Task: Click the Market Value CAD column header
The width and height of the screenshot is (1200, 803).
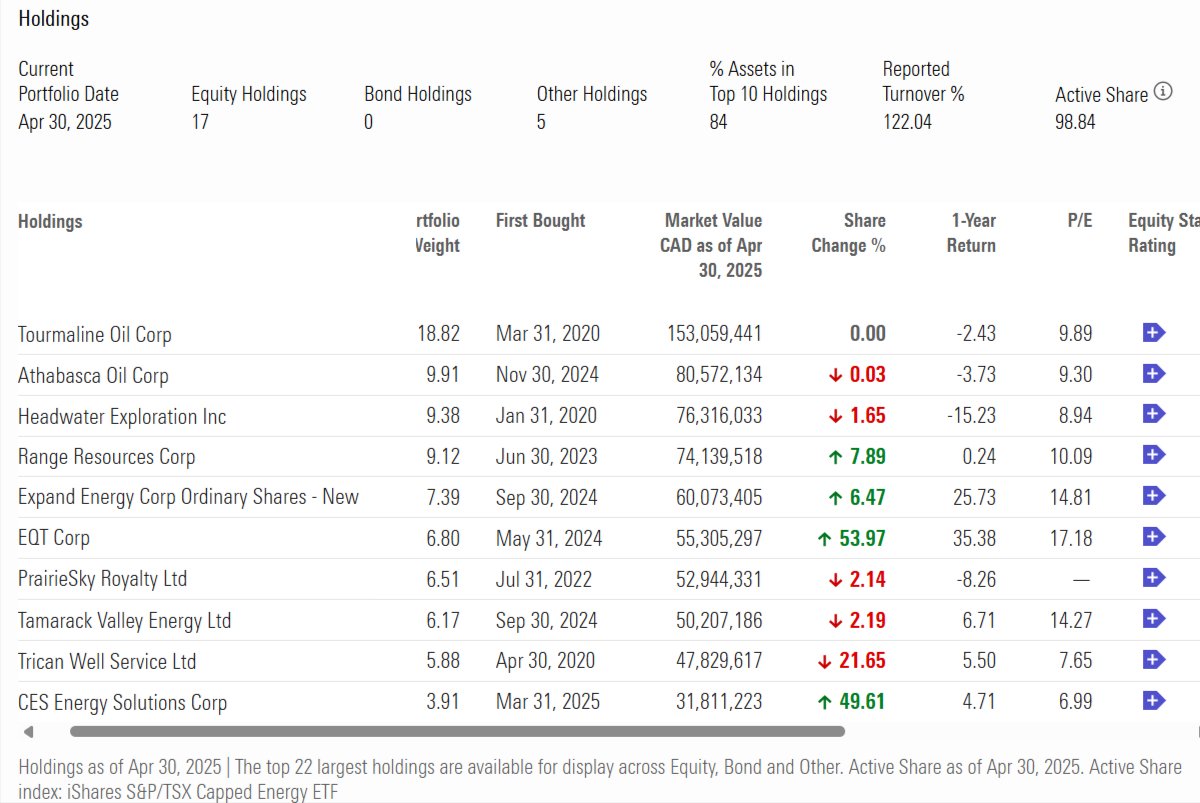Action: click(711, 245)
